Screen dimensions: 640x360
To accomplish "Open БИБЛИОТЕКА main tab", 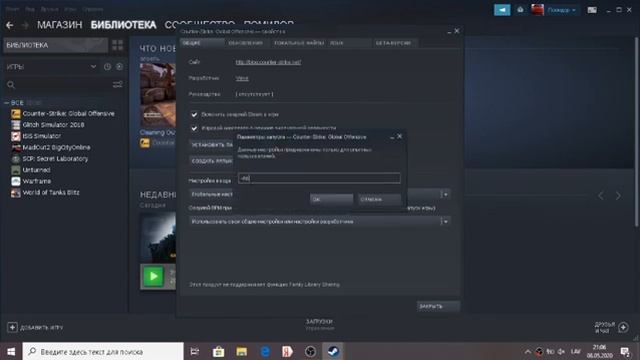I will coord(123,25).
